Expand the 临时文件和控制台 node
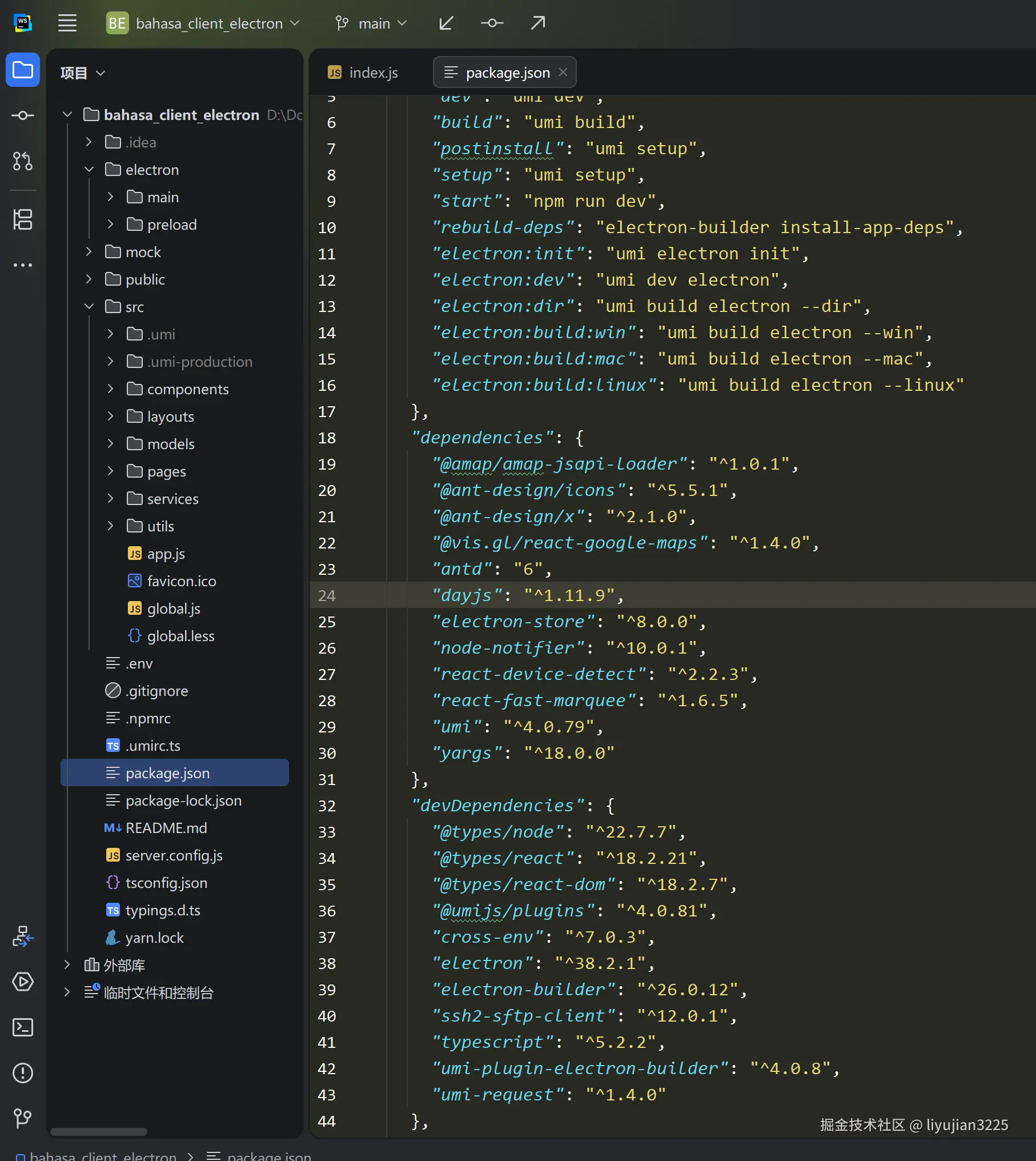 67,992
